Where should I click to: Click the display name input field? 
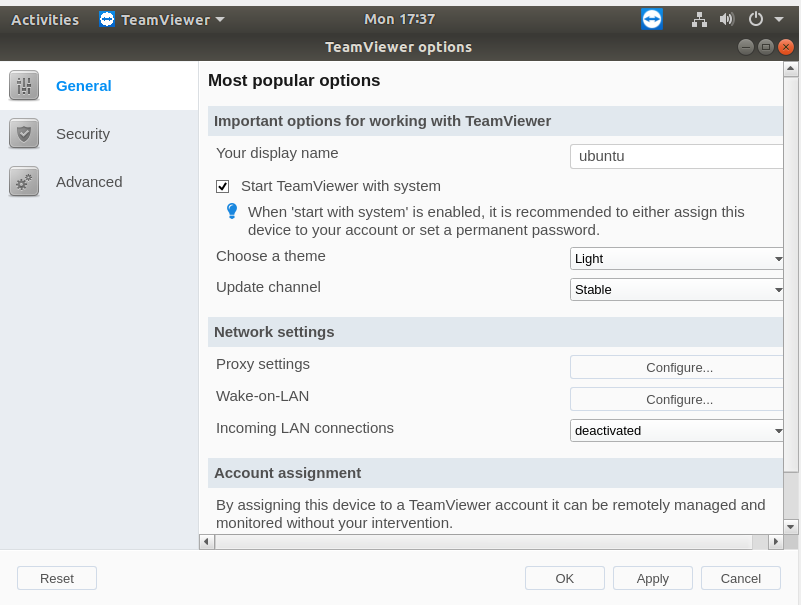coord(676,156)
